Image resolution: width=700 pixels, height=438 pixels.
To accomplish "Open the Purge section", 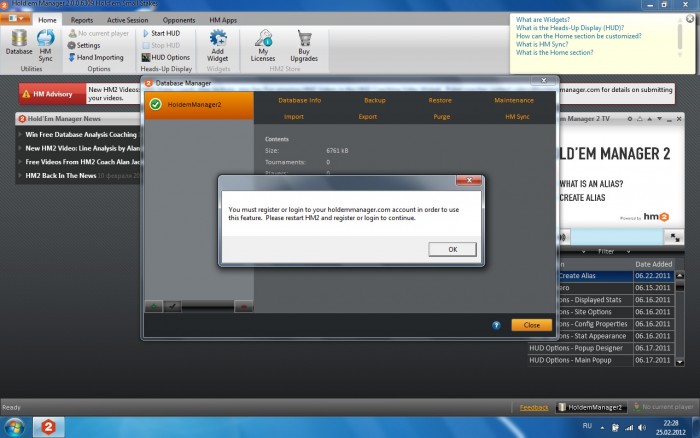I will coord(442,117).
